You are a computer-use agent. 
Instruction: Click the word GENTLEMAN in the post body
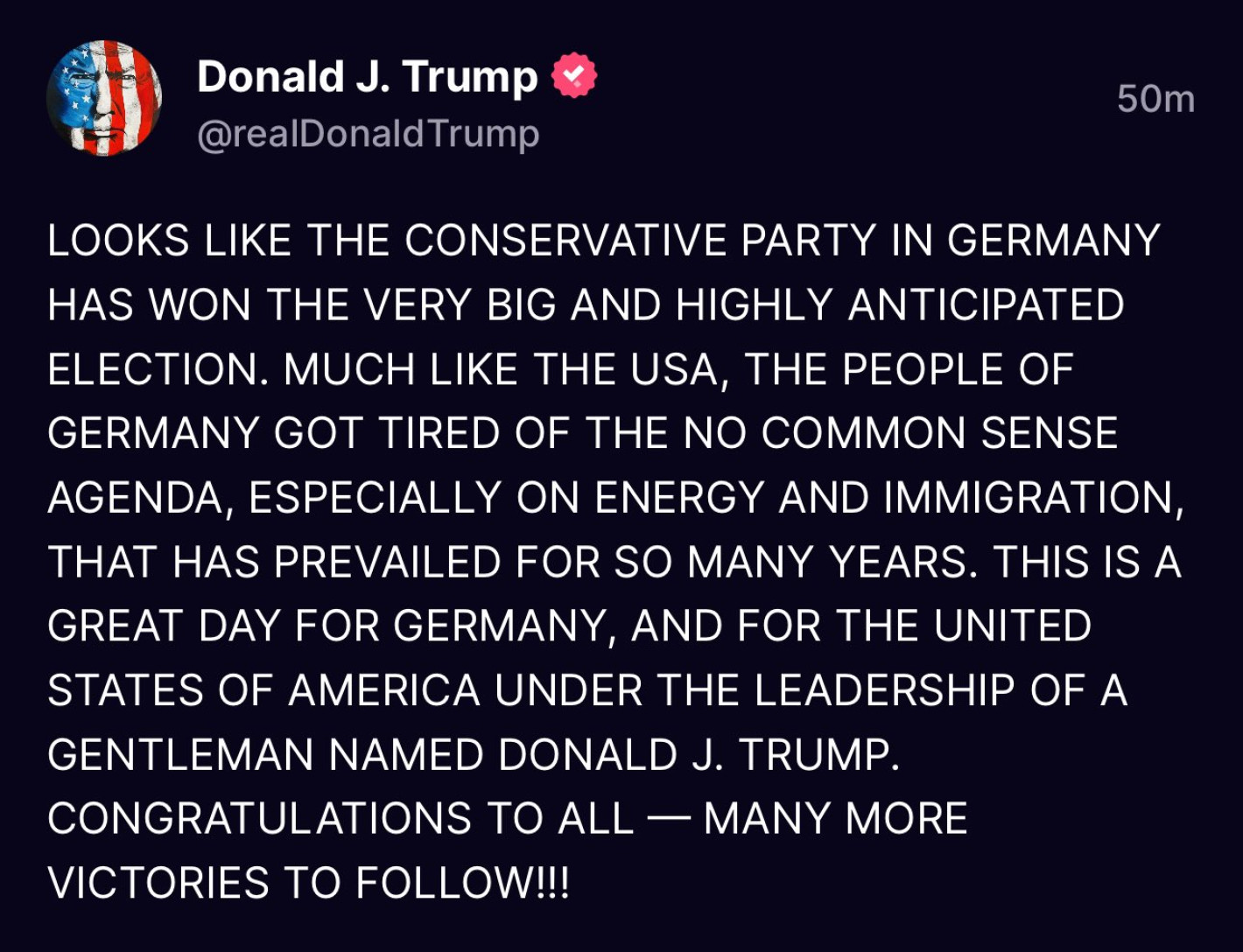(x=180, y=754)
